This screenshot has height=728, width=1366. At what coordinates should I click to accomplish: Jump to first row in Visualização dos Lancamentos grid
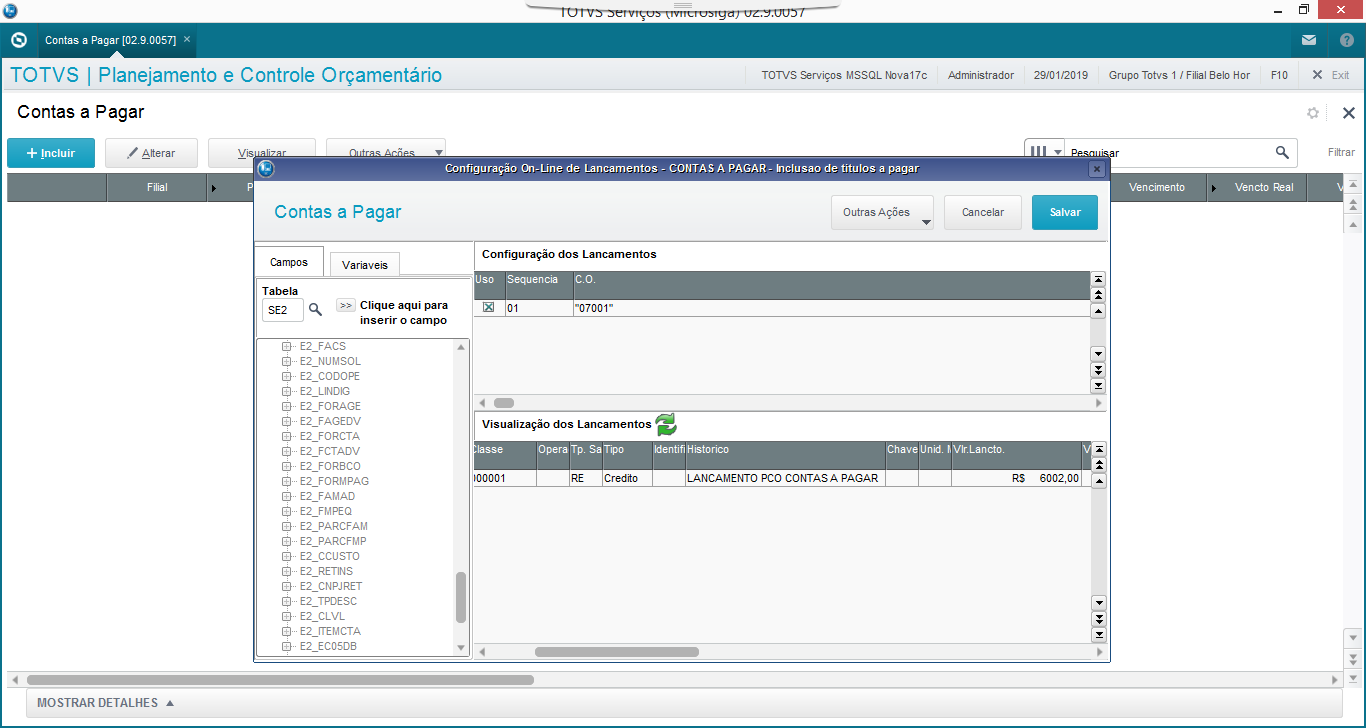(x=1099, y=450)
